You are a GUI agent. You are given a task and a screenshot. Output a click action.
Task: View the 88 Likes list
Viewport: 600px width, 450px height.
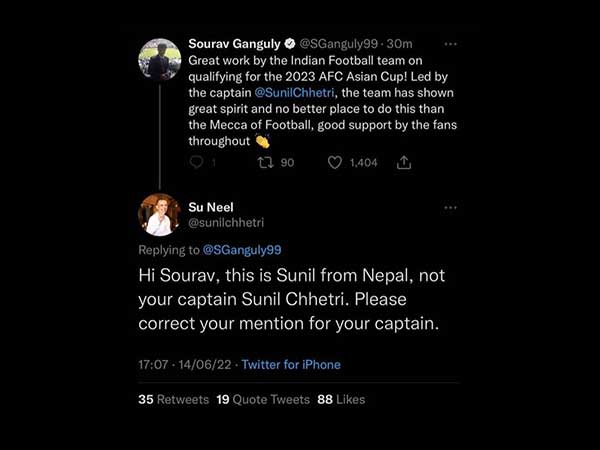tap(340, 399)
